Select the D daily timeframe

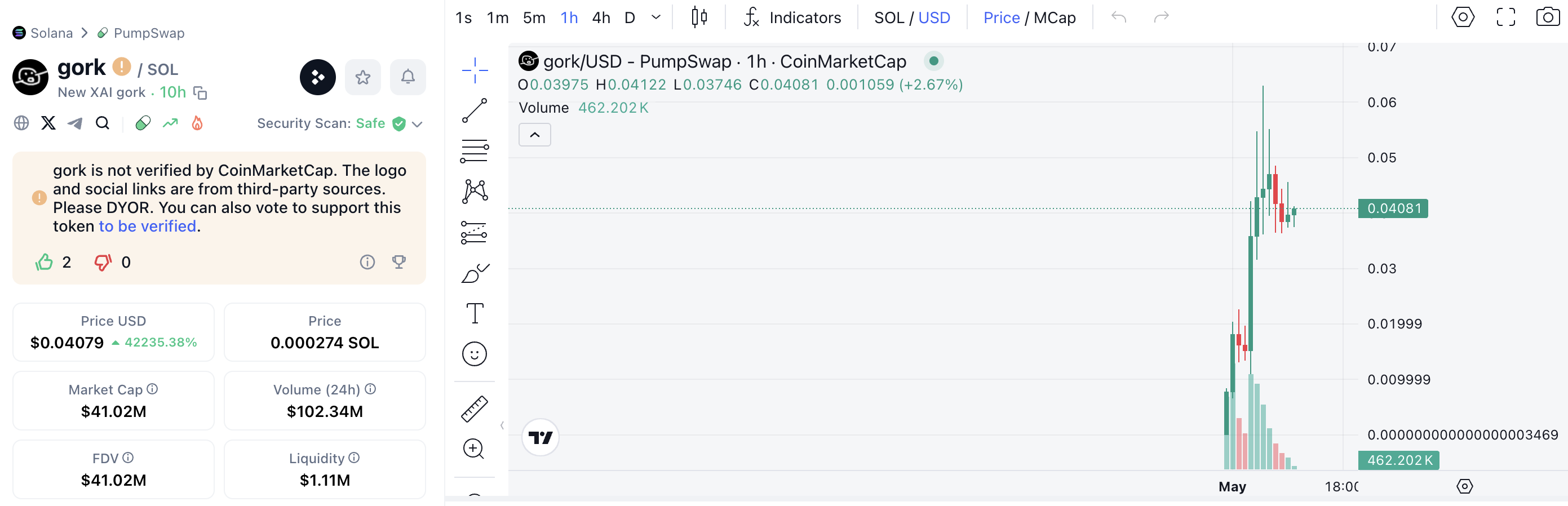click(630, 17)
